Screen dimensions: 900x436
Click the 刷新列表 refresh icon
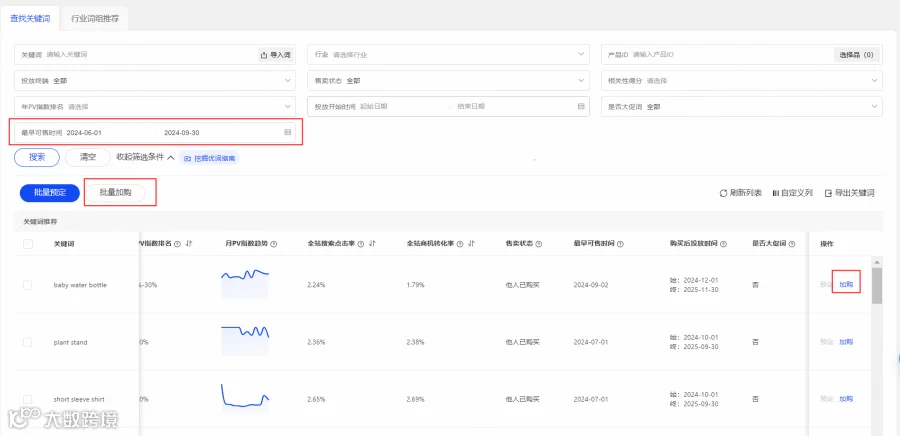pyautogui.click(x=723, y=193)
